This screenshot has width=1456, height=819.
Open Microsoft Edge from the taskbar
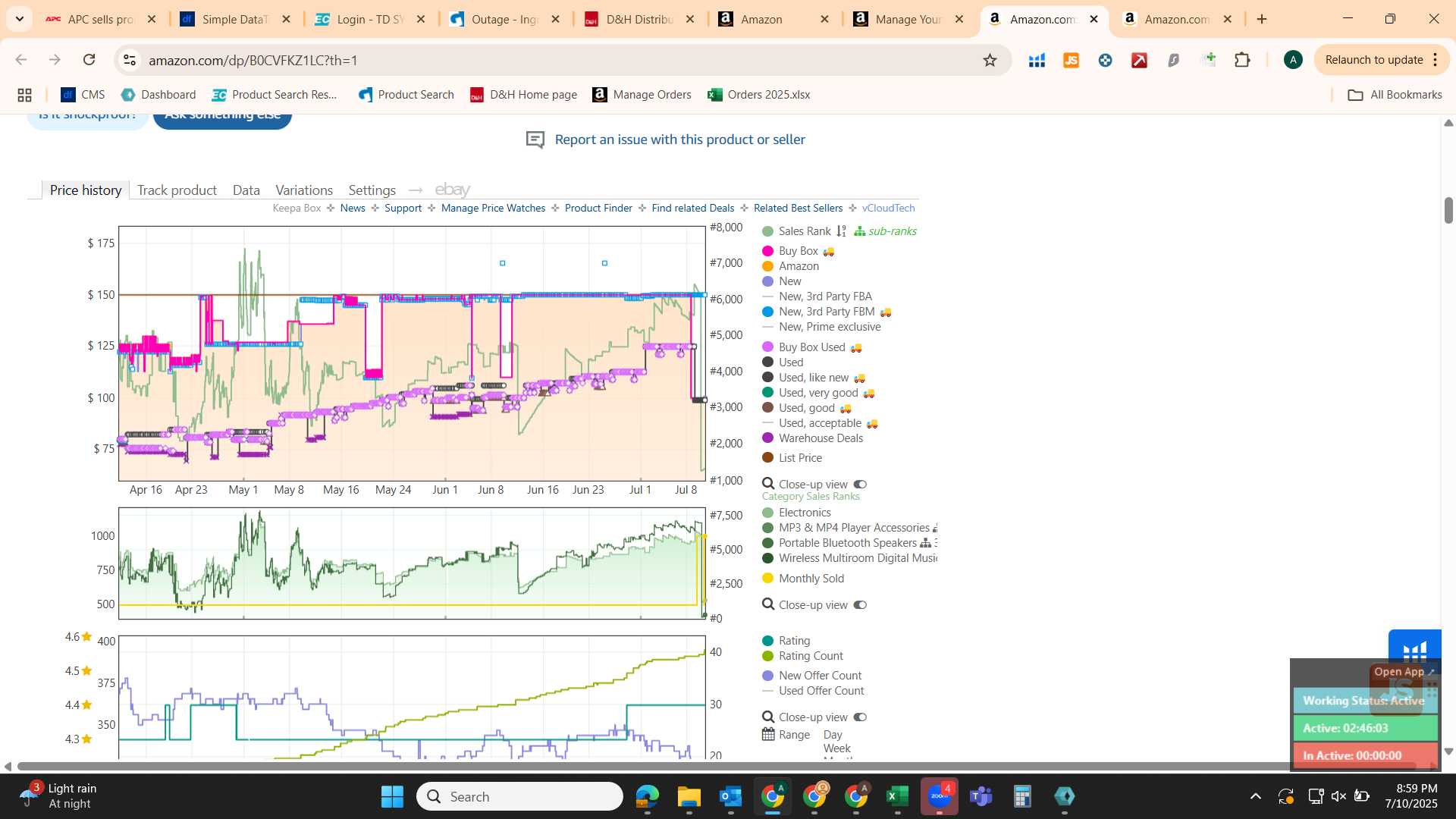(647, 796)
